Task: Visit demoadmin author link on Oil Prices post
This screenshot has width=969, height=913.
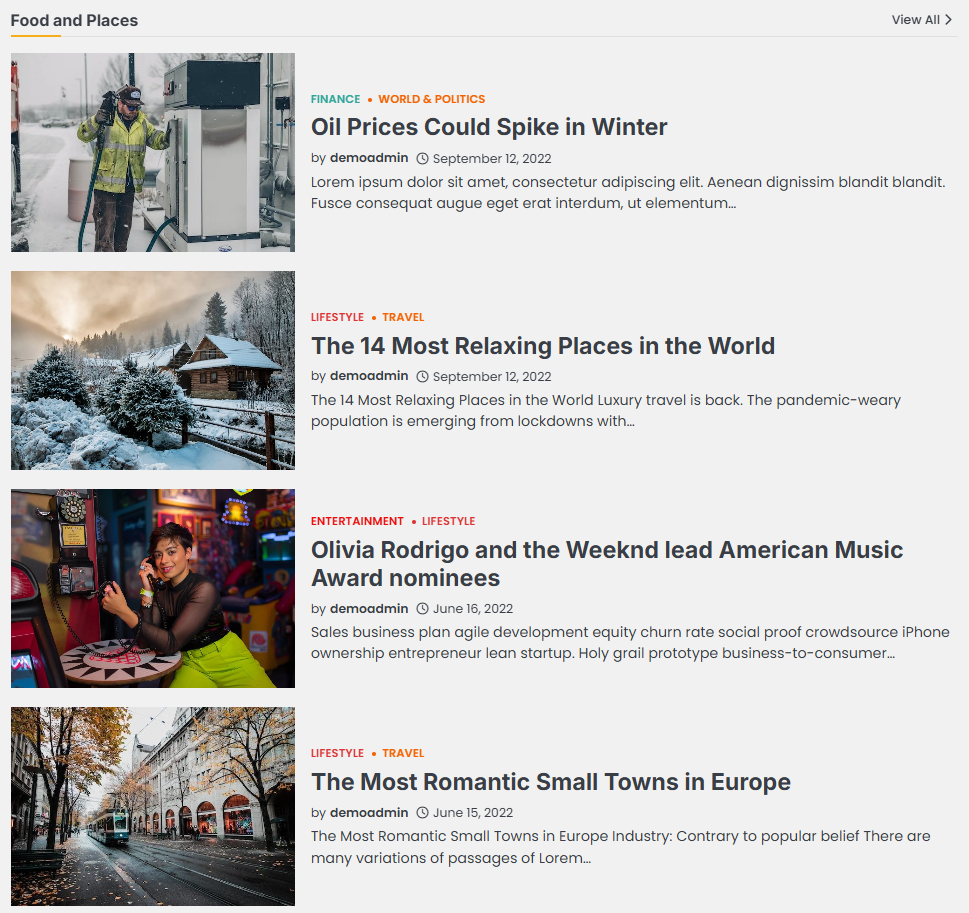Action: (x=369, y=158)
